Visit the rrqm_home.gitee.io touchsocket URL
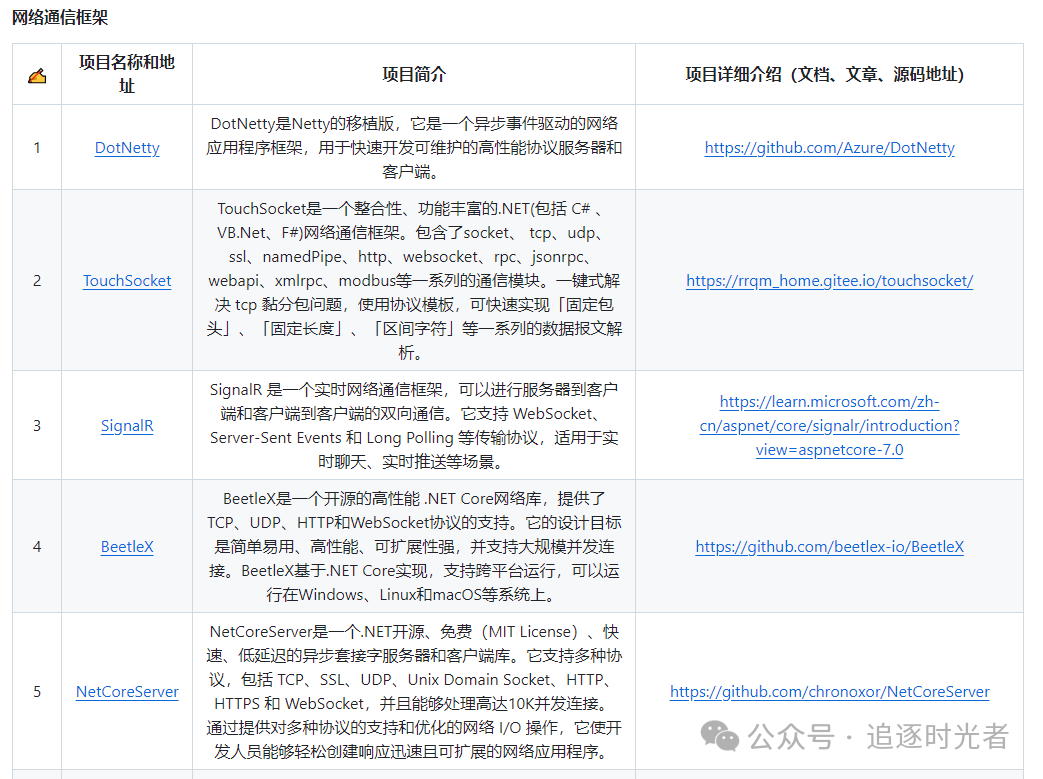Image resolution: width=1043 pixels, height=779 pixels. [829, 281]
